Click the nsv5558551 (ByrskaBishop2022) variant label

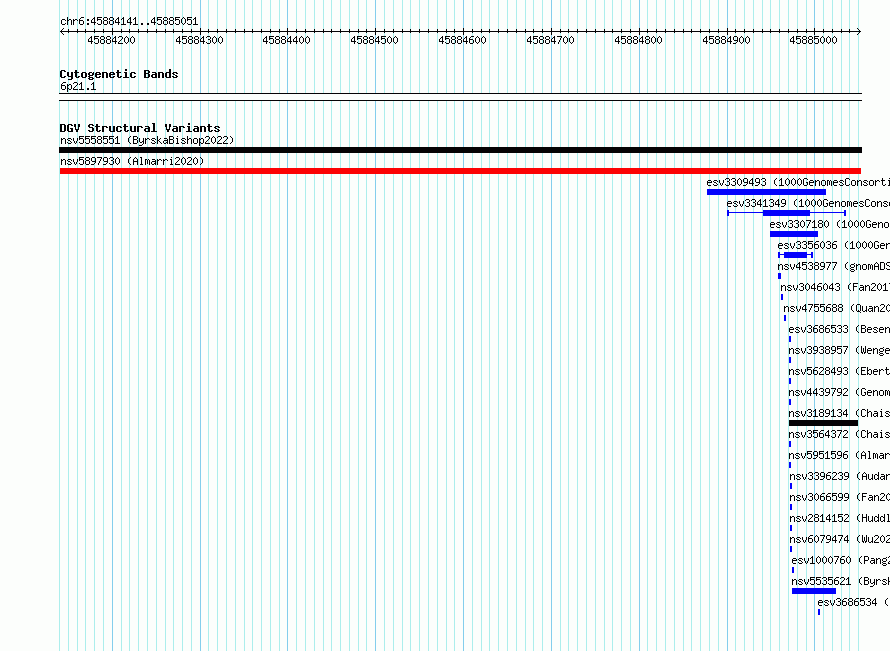click(147, 140)
